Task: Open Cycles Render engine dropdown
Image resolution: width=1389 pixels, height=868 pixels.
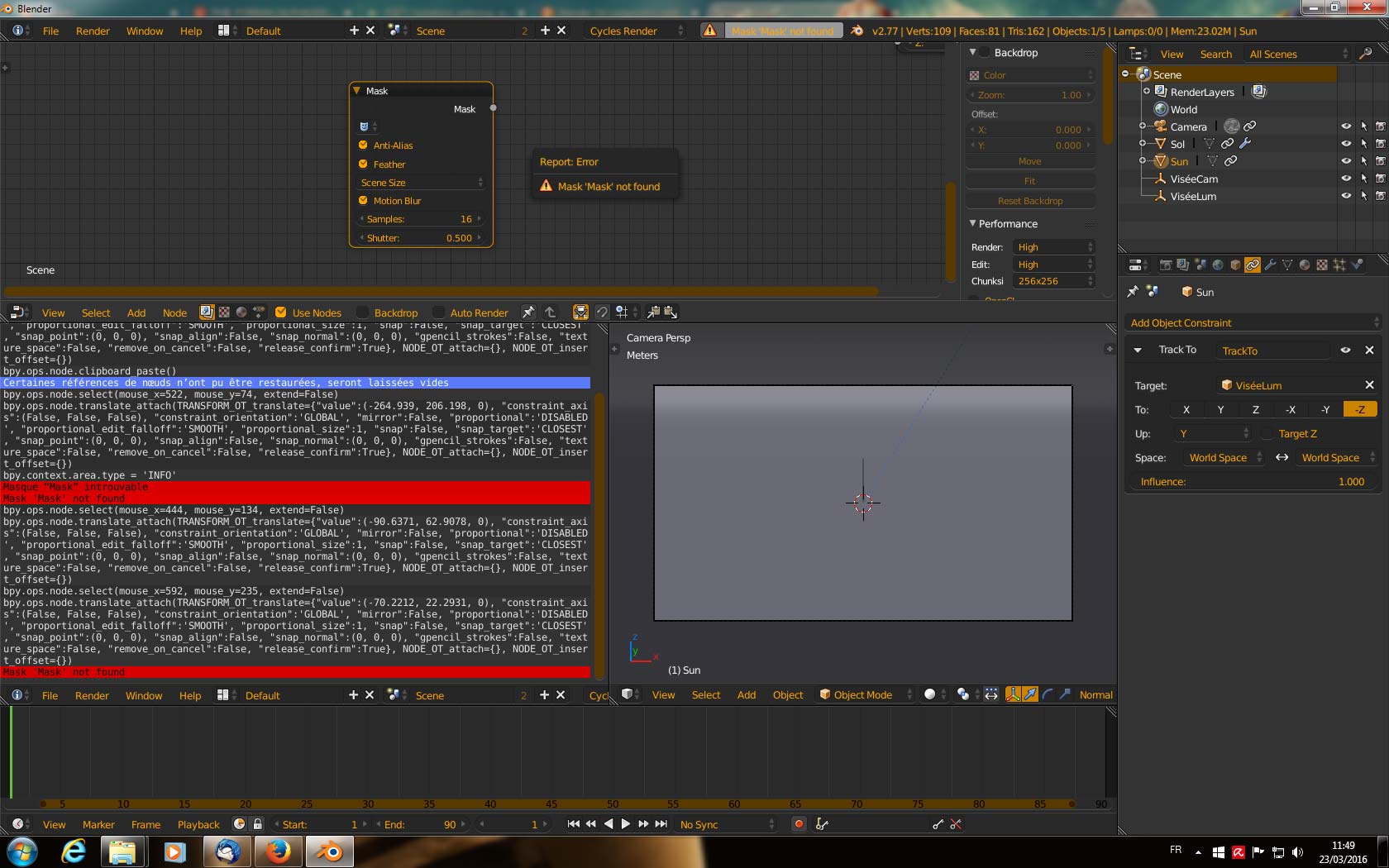Action: click(x=637, y=31)
